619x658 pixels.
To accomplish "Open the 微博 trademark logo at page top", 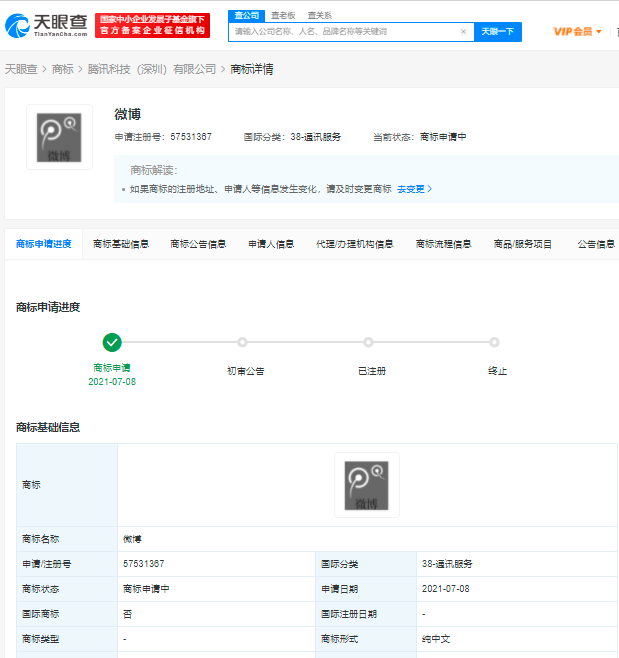I will [59, 137].
